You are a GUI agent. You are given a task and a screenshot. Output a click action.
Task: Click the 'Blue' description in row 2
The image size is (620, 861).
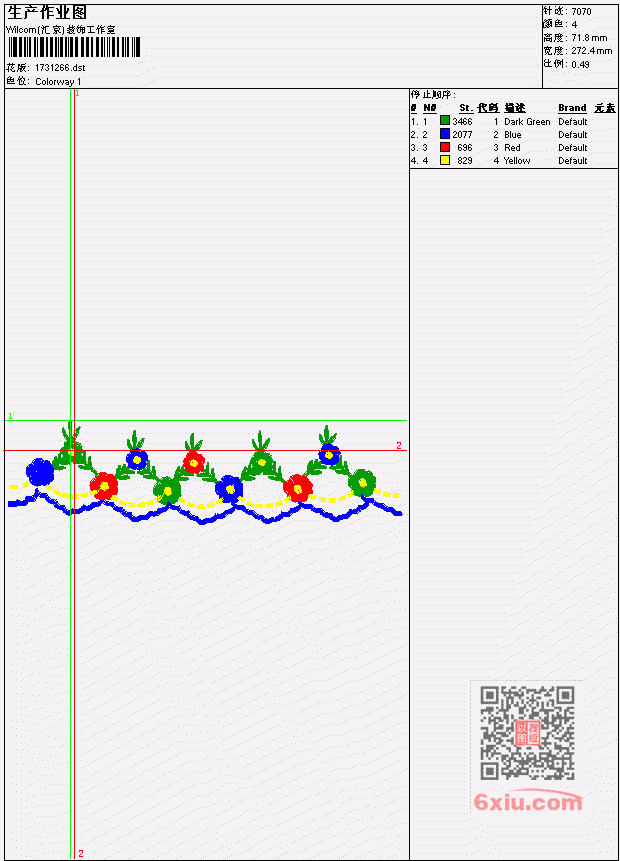pyautogui.click(x=513, y=135)
